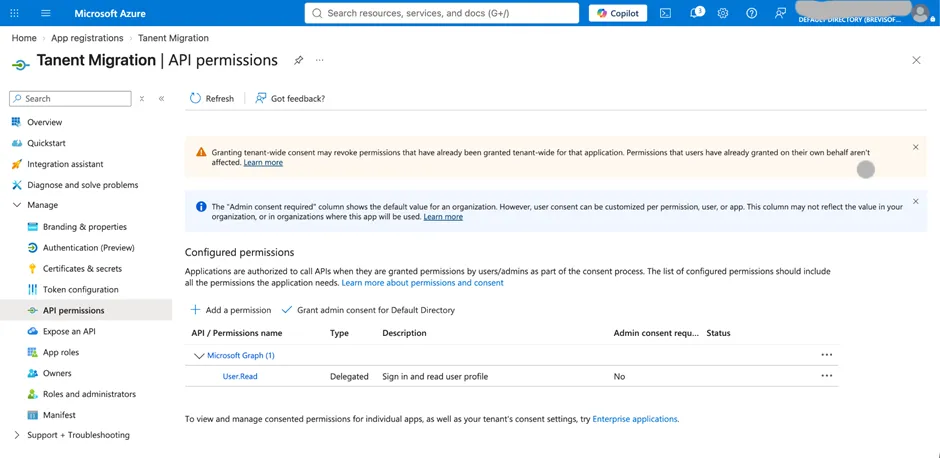Open Enterprise applications link

pyautogui.click(x=635, y=419)
